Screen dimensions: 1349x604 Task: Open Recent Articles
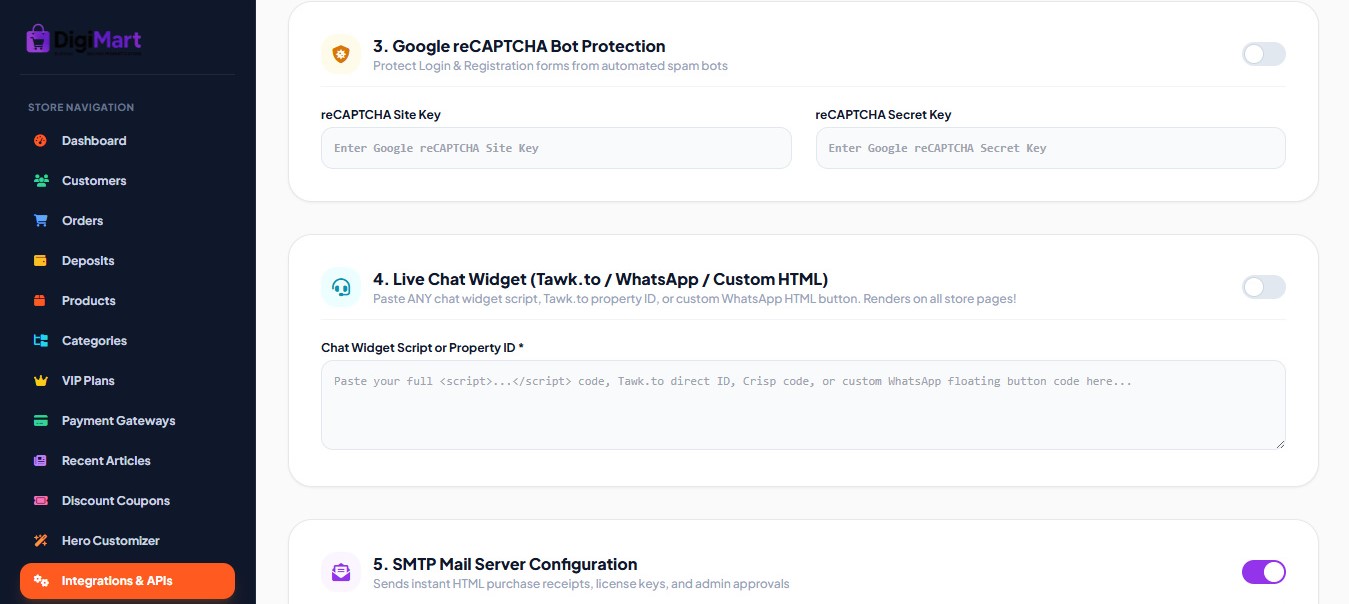click(x=127, y=461)
